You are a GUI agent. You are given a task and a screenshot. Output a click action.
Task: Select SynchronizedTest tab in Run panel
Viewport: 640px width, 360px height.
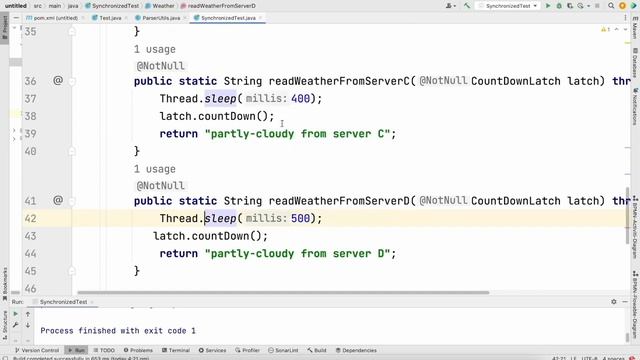click(63, 302)
